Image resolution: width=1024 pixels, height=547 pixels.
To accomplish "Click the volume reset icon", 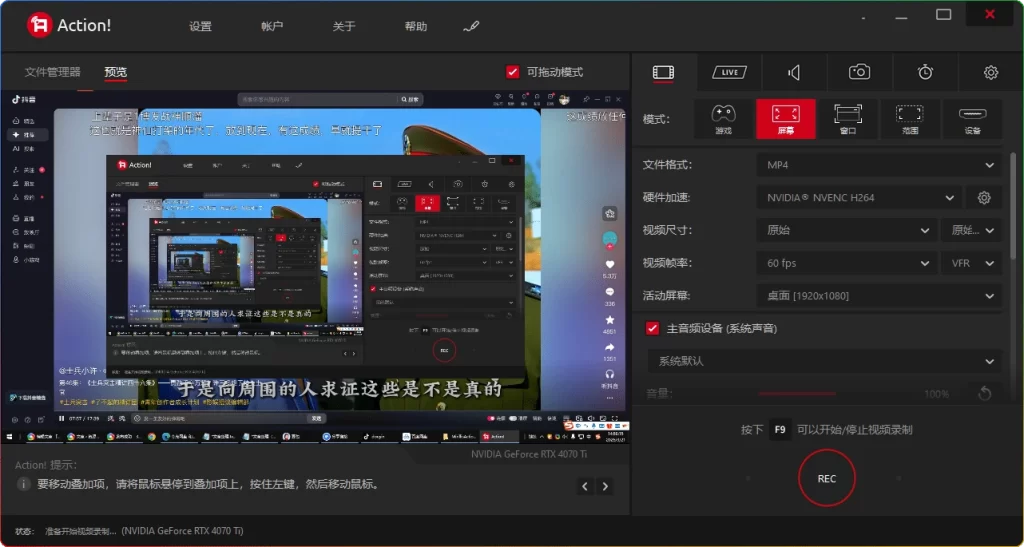I will 984,393.
